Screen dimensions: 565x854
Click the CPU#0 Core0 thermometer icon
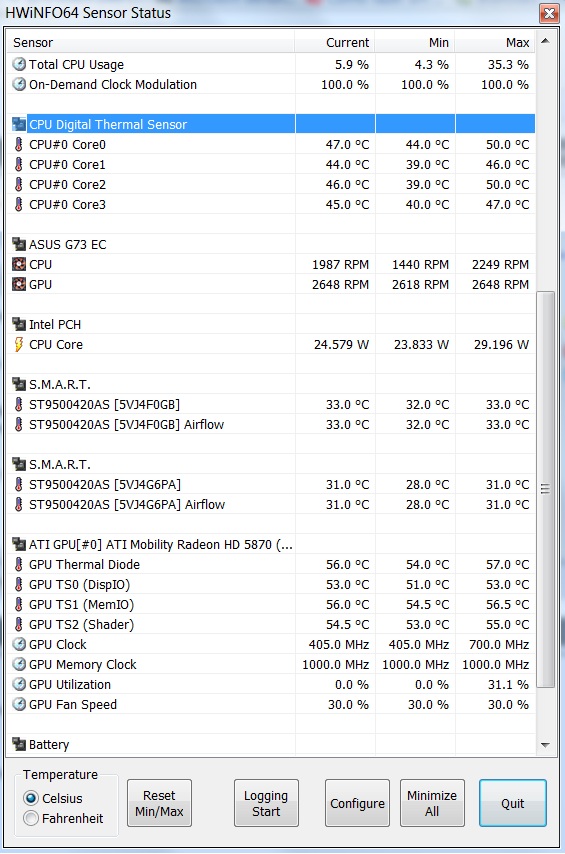19,144
